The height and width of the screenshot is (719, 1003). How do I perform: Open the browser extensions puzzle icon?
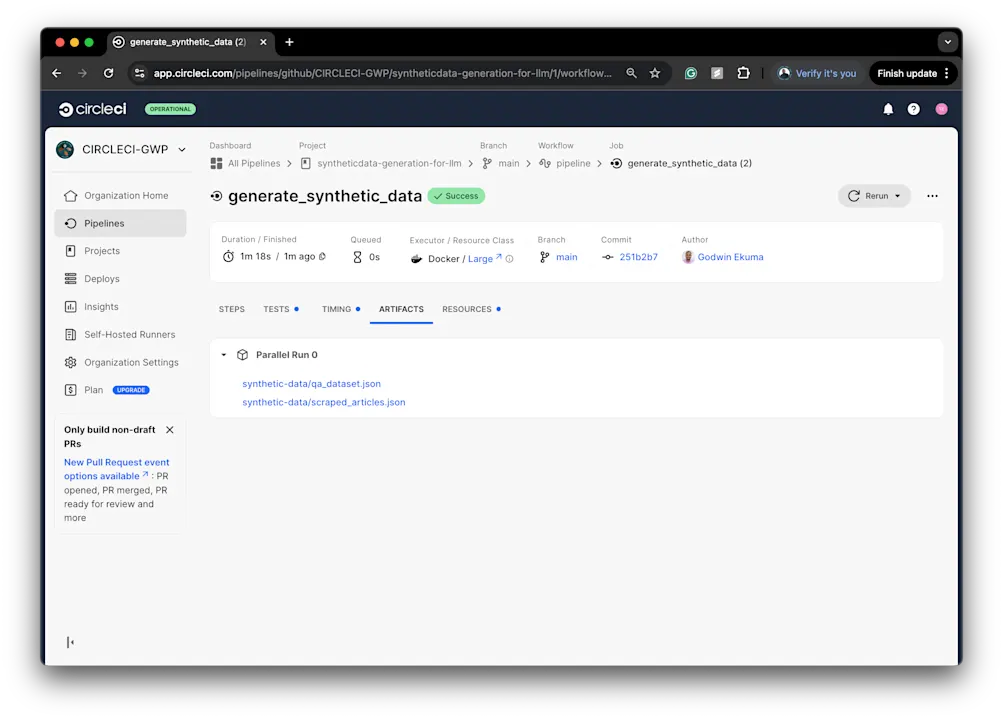coord(744,73)
